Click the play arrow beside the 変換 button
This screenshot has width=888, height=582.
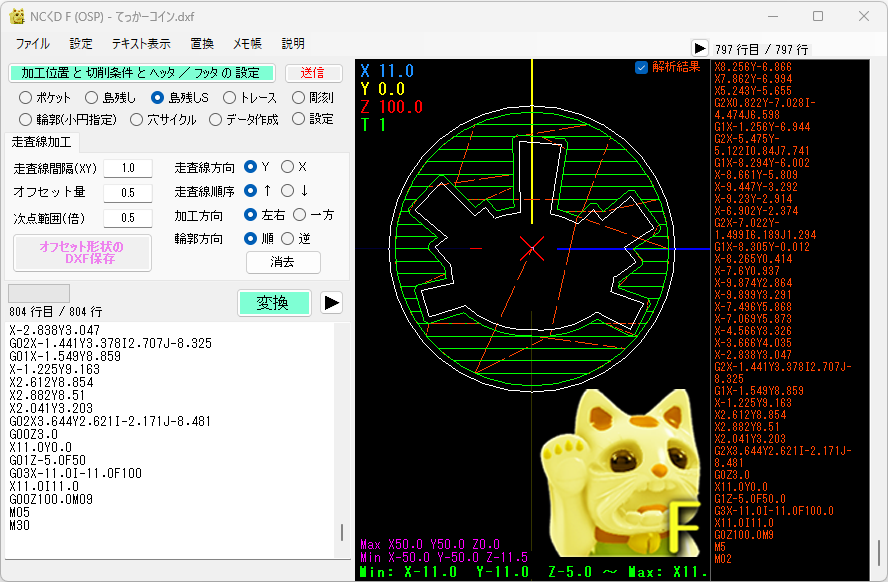(331, 303)
